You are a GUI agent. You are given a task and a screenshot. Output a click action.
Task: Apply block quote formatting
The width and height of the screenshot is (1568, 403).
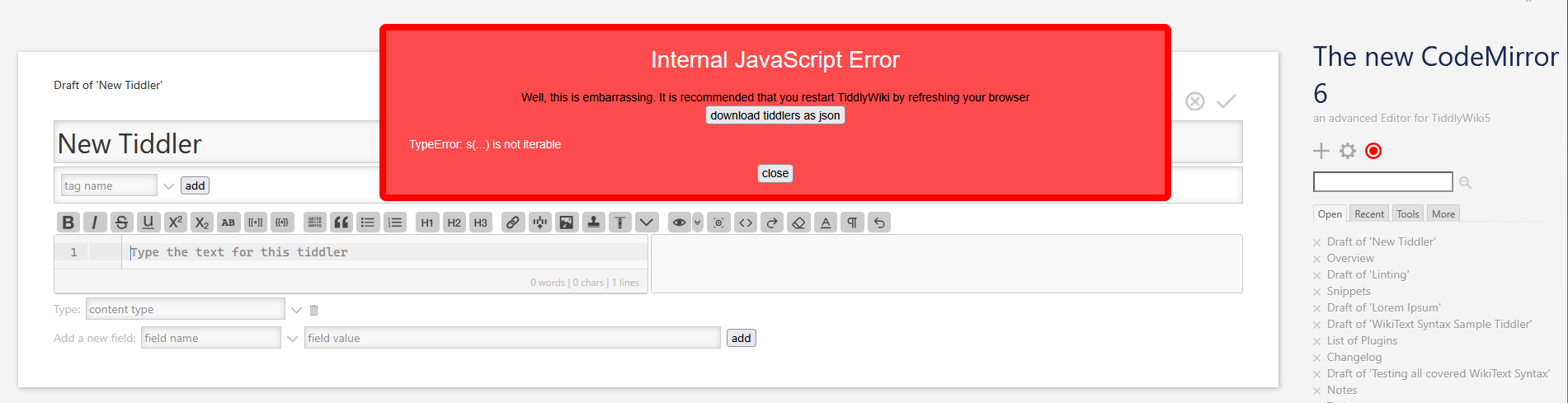pyautogui.click(x=341, y=223)
